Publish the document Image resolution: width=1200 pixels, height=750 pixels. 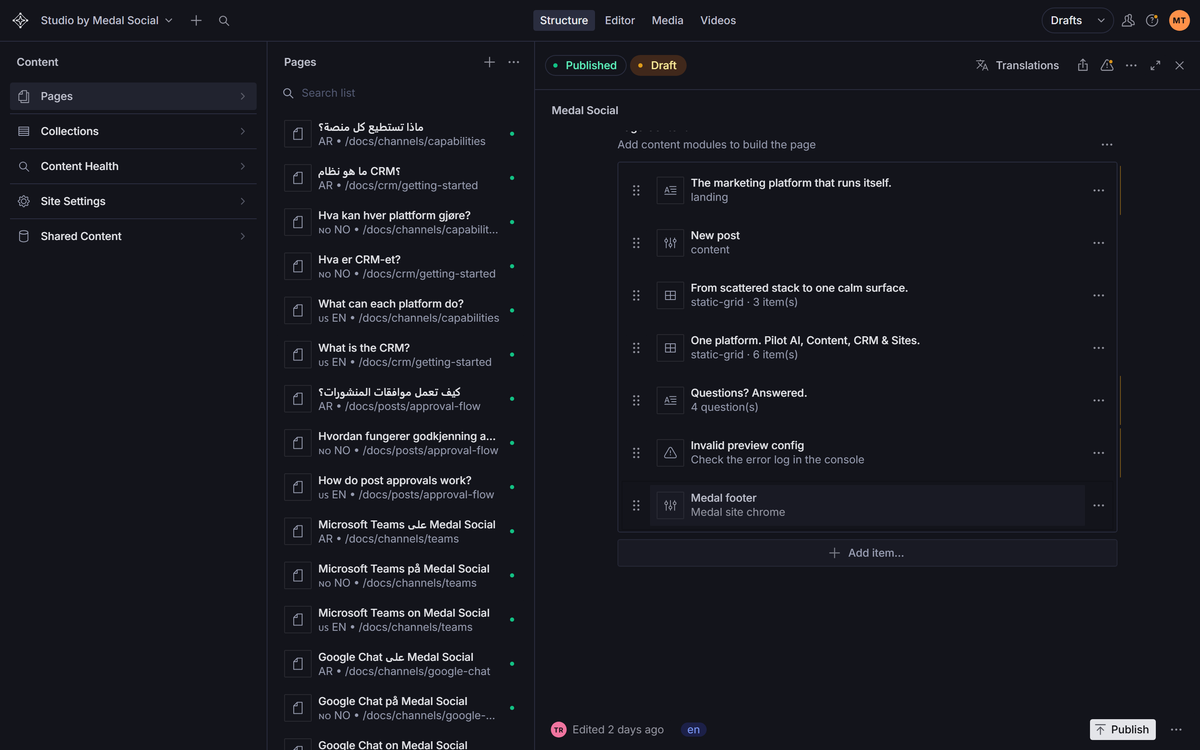tap(1122, 730)
